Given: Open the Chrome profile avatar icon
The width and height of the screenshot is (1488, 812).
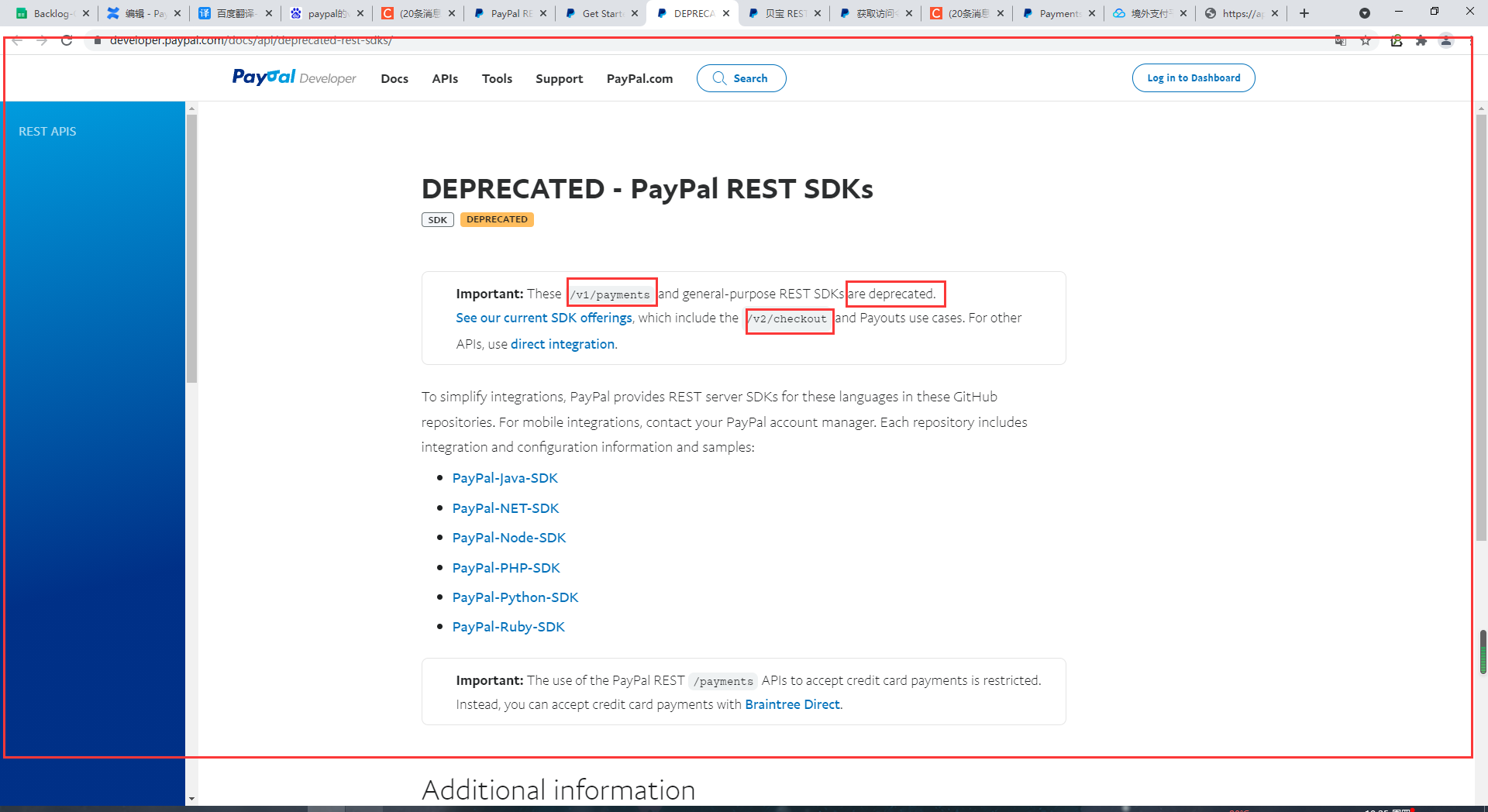Looking at the screenshot, I should (1445, 41).
